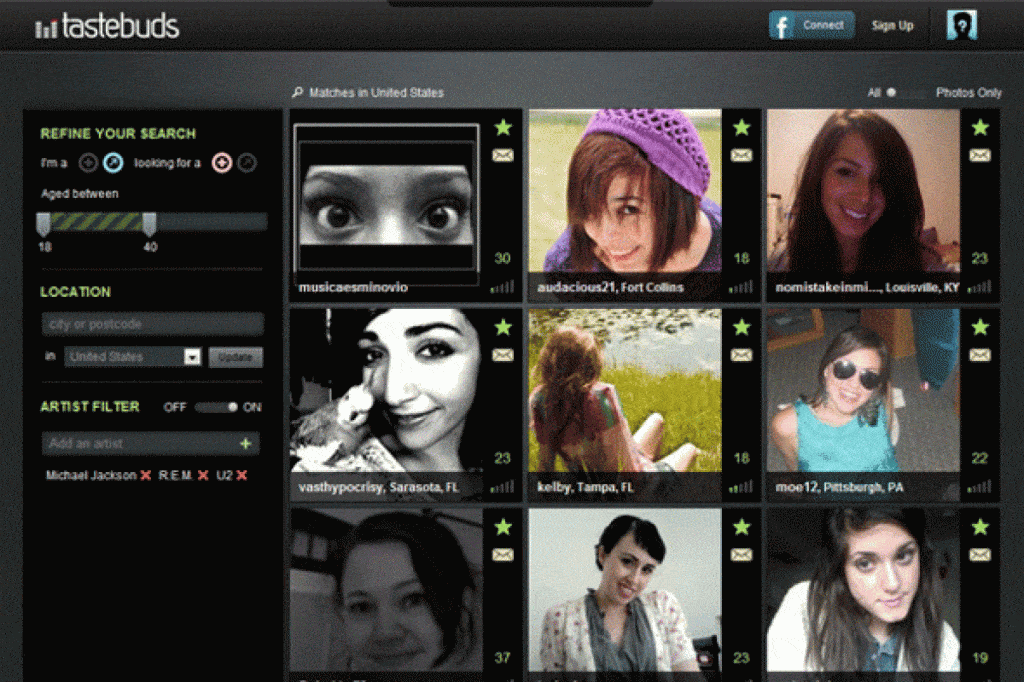Screen dimensions: 1024x682
Task: Favorite nomistakeinmi's profile with the star
Action: pos(980,128)
